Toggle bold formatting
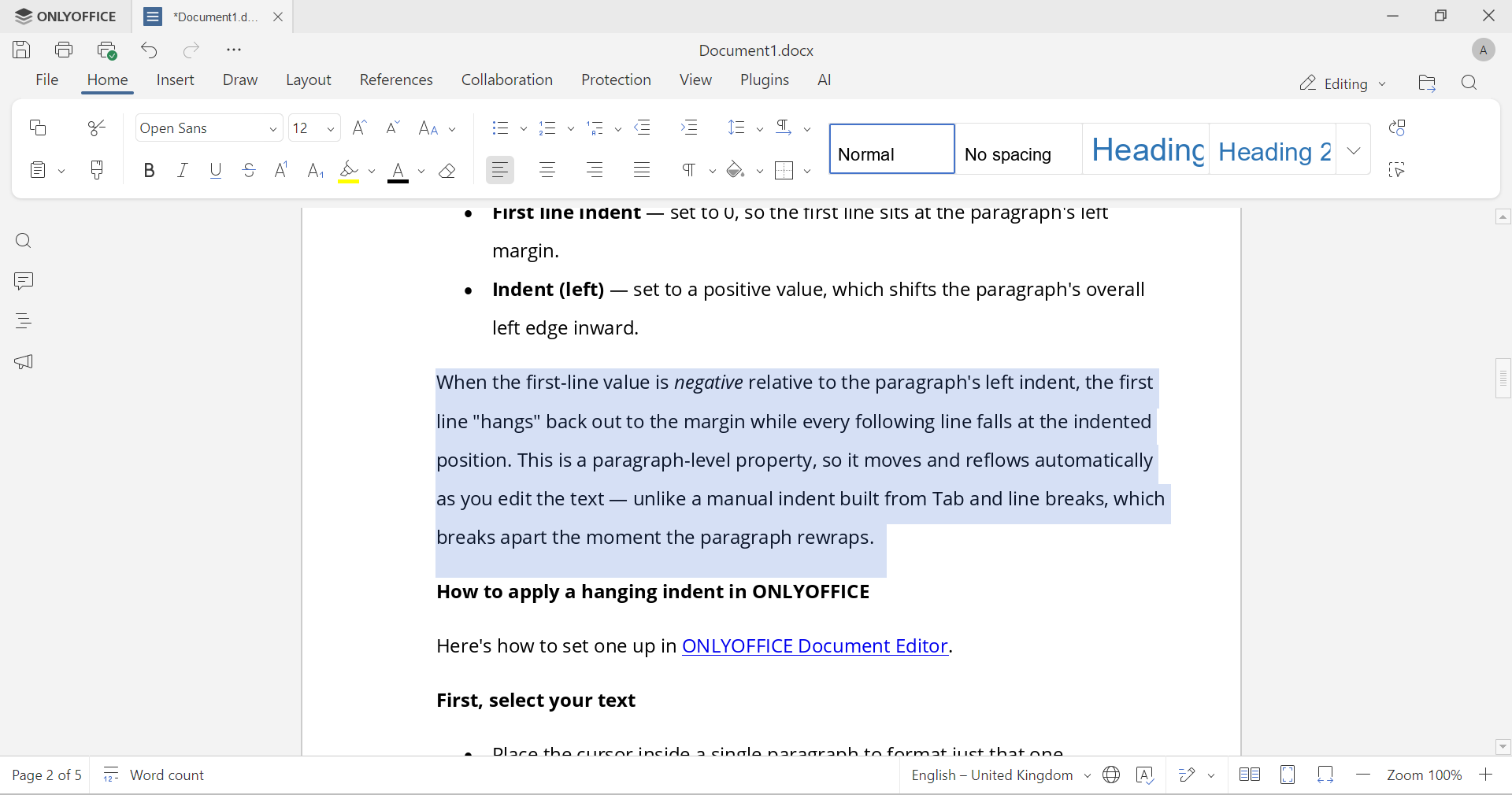Image resolution: width=1512 pixels, height=795 pixels. click(149, 171)
